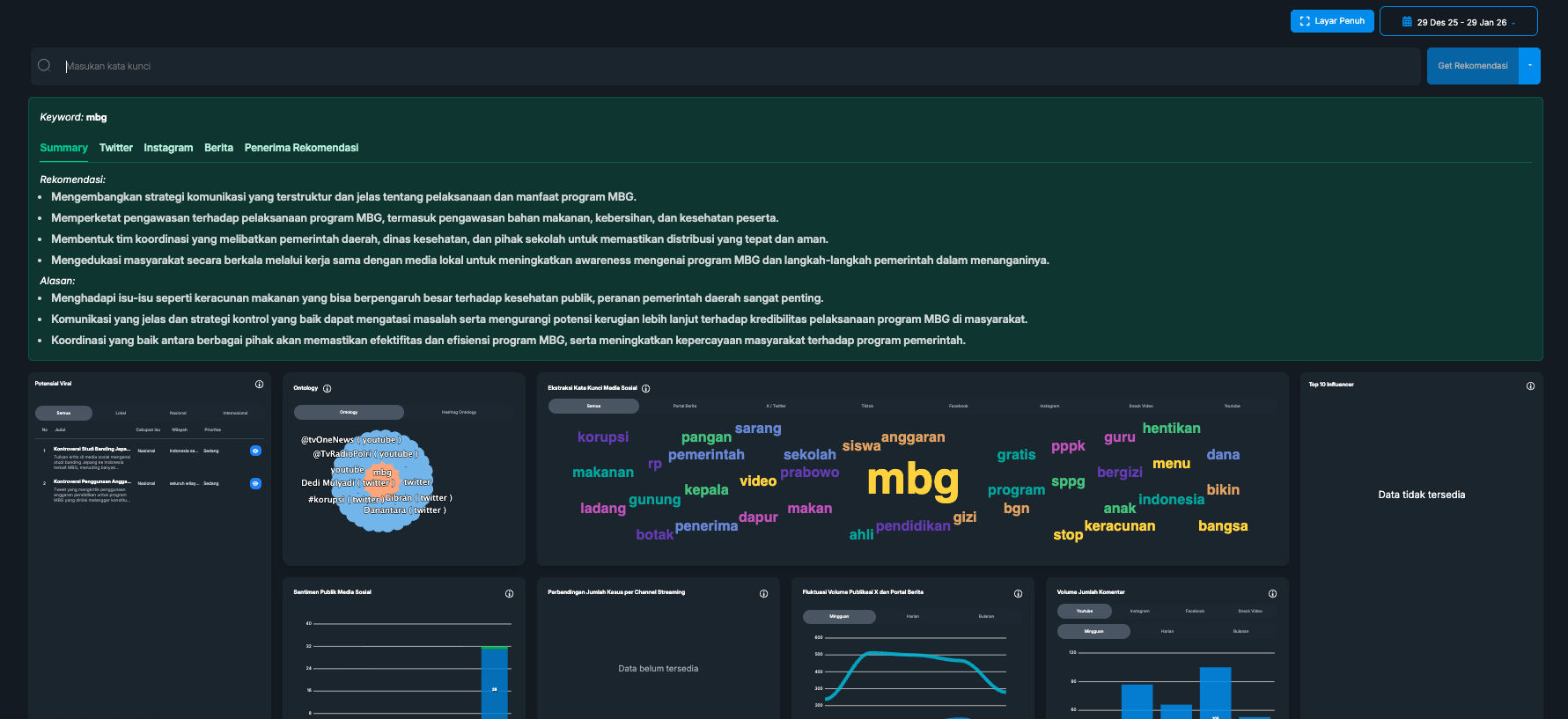Click info icon of Perbandingan Jumlah Kasus panel
Screen dimensions: 1568x719
(x=763, y=594)
